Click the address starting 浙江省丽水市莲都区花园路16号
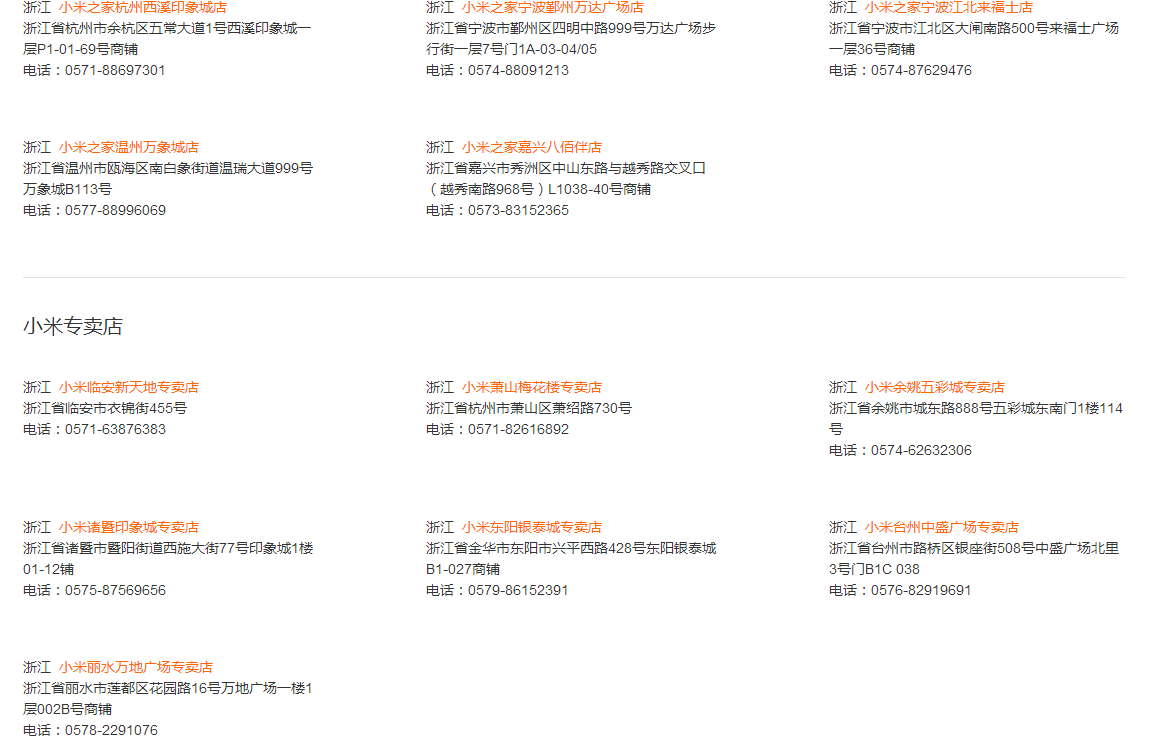1150x738 pixels. (x=168, y=699)
